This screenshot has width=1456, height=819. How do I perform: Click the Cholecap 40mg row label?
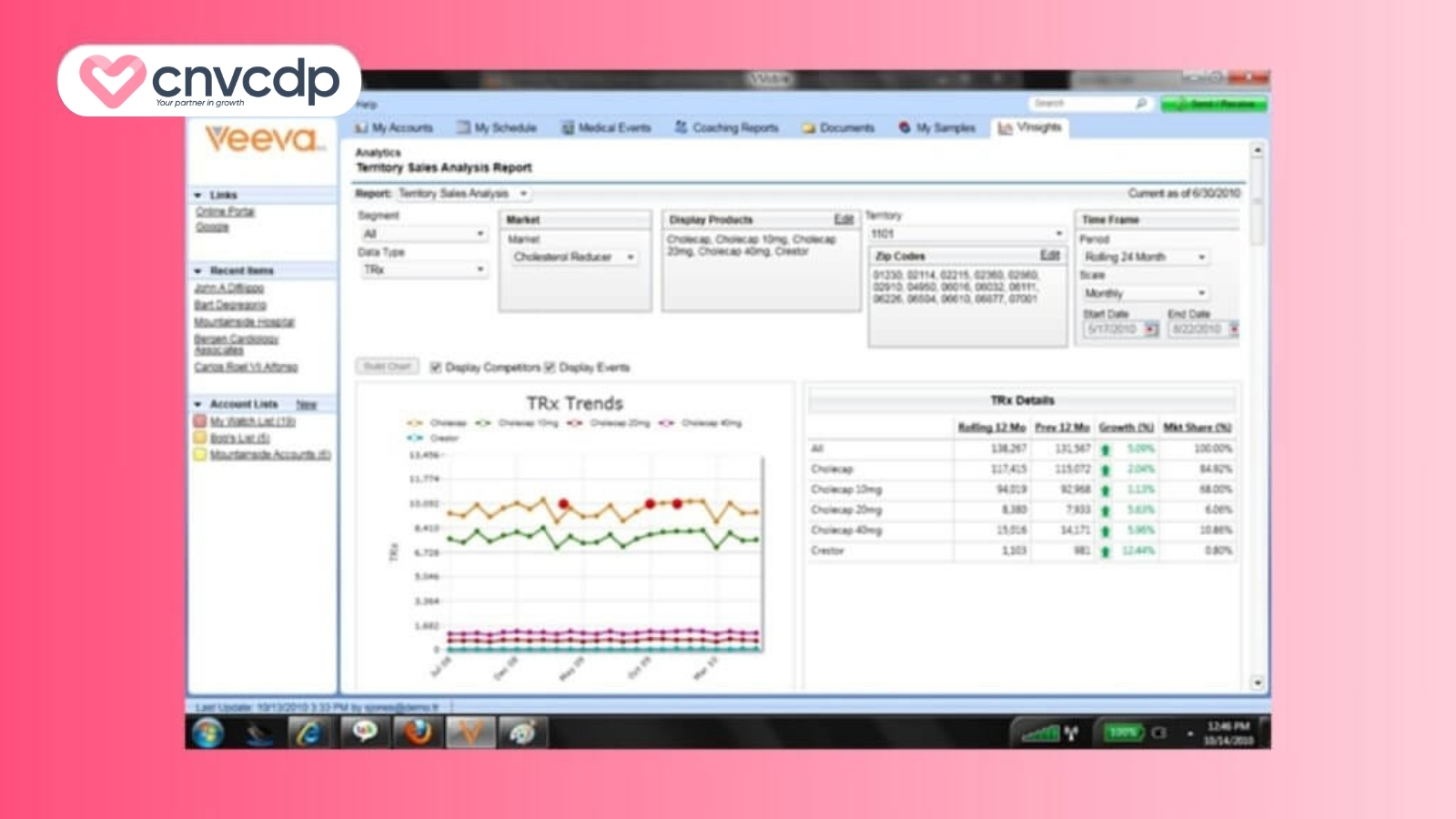(846, 531)
